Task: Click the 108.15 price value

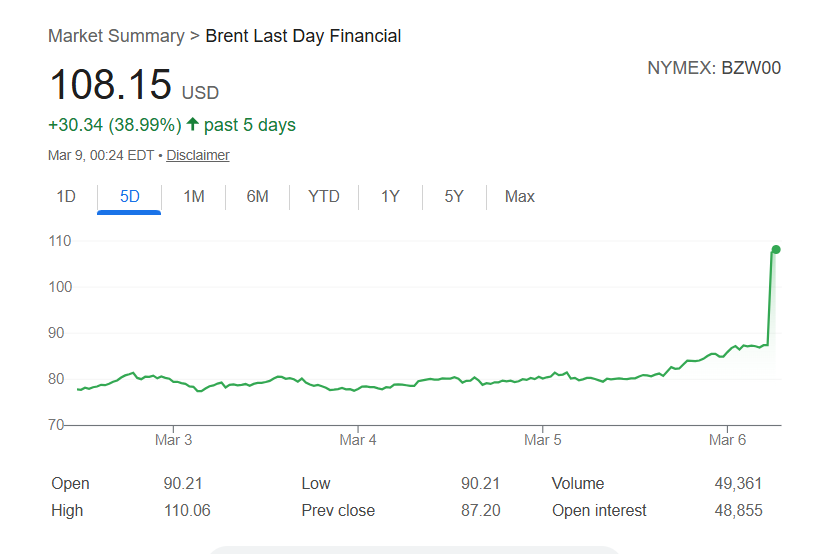Action: [111, 85]
